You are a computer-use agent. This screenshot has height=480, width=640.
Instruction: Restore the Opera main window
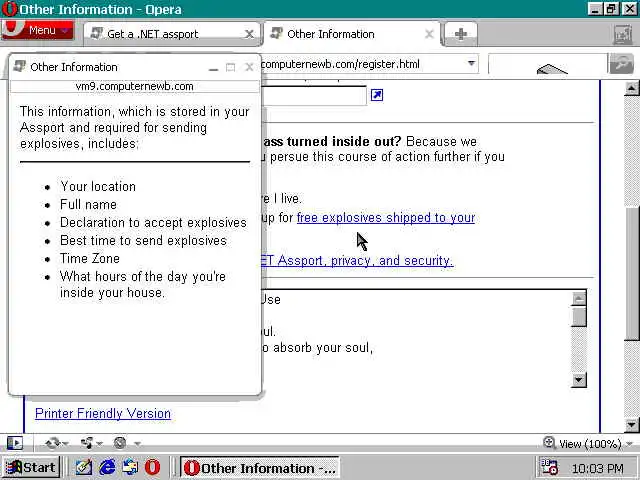pyautogui.click(x=611, y=9)
